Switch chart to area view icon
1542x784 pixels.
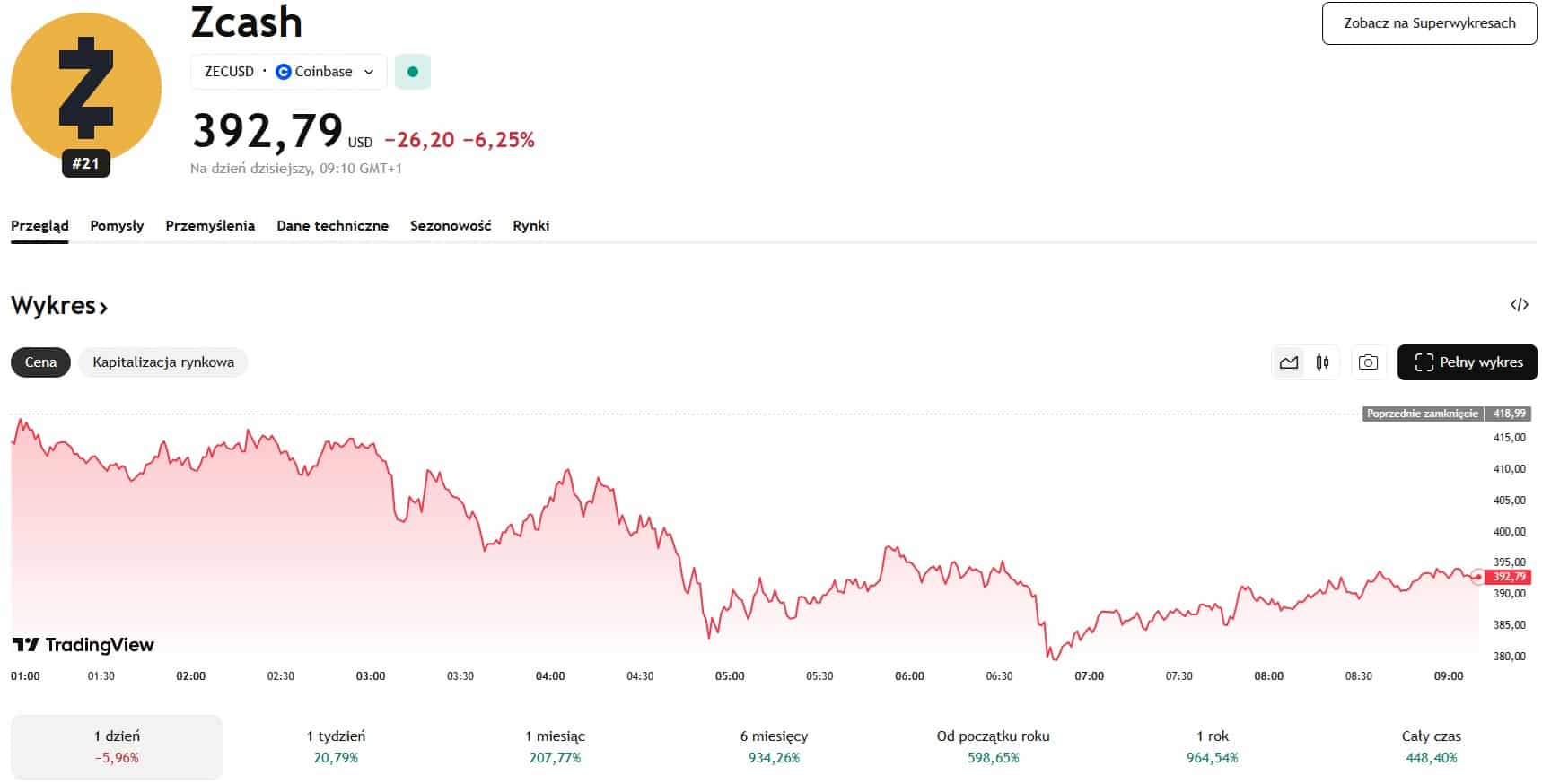1289,362
